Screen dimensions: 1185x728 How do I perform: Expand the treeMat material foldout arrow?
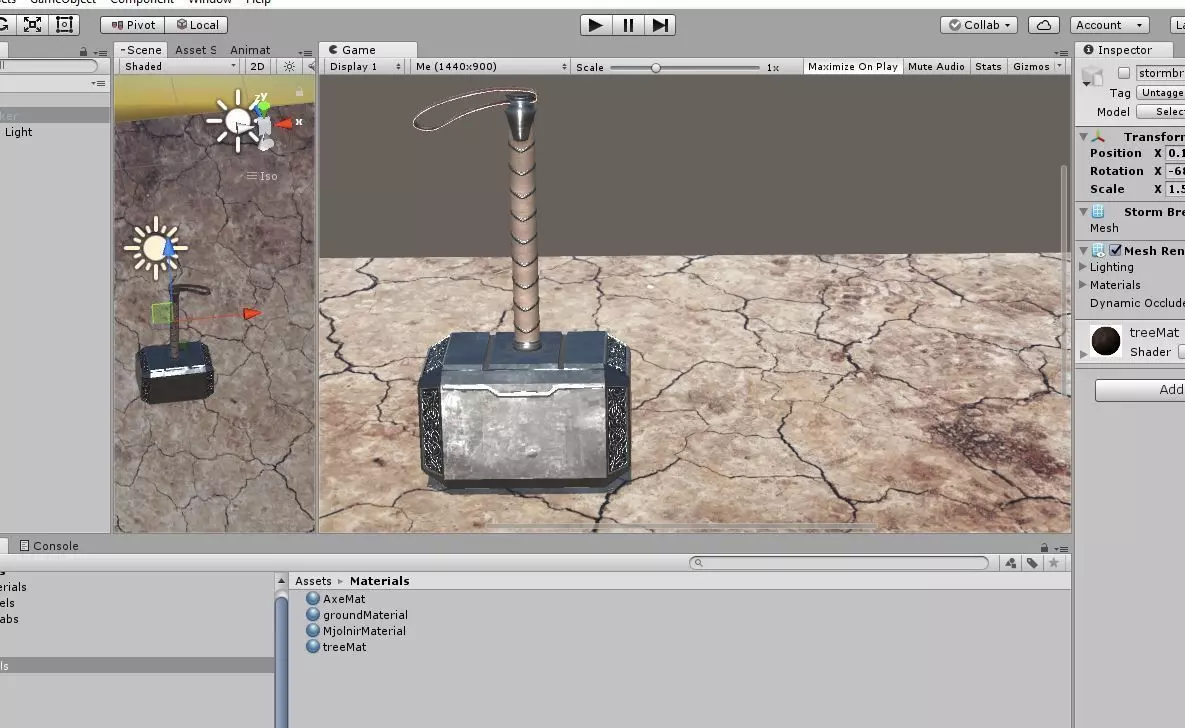pos(1084,353)
